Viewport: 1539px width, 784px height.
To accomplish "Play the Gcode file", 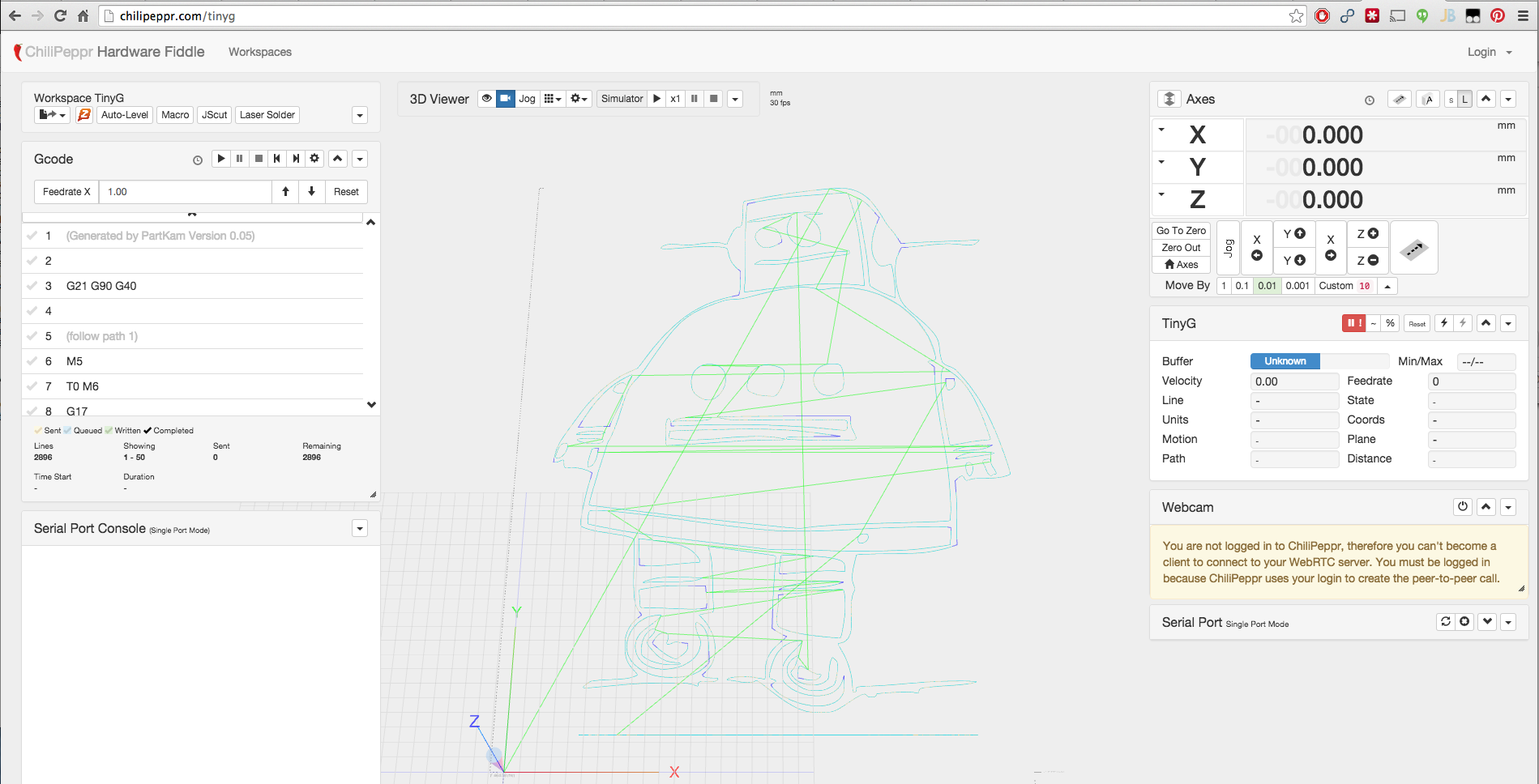I will click(x=220, y=158).
